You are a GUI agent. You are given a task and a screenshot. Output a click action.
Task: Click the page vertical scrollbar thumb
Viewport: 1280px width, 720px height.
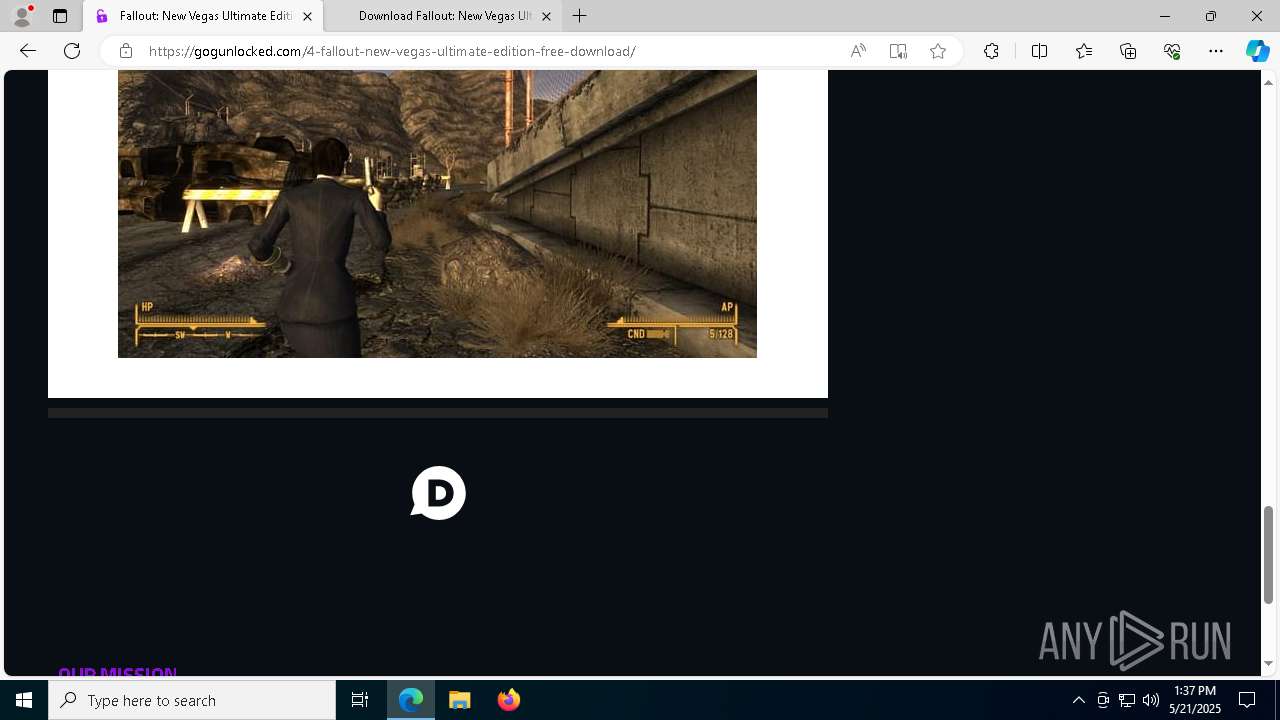[1269, 554]
